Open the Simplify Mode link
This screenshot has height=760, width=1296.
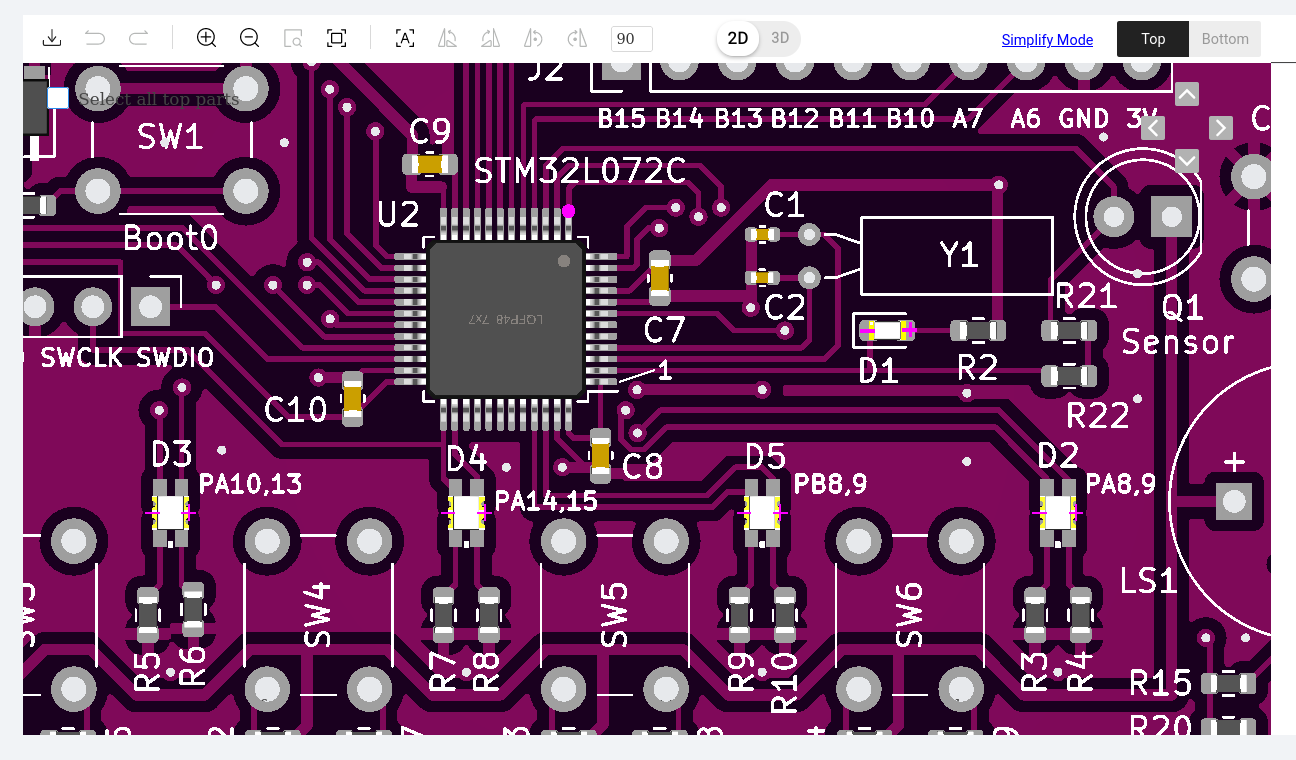pyautogui.click(x=1047, y=40)
